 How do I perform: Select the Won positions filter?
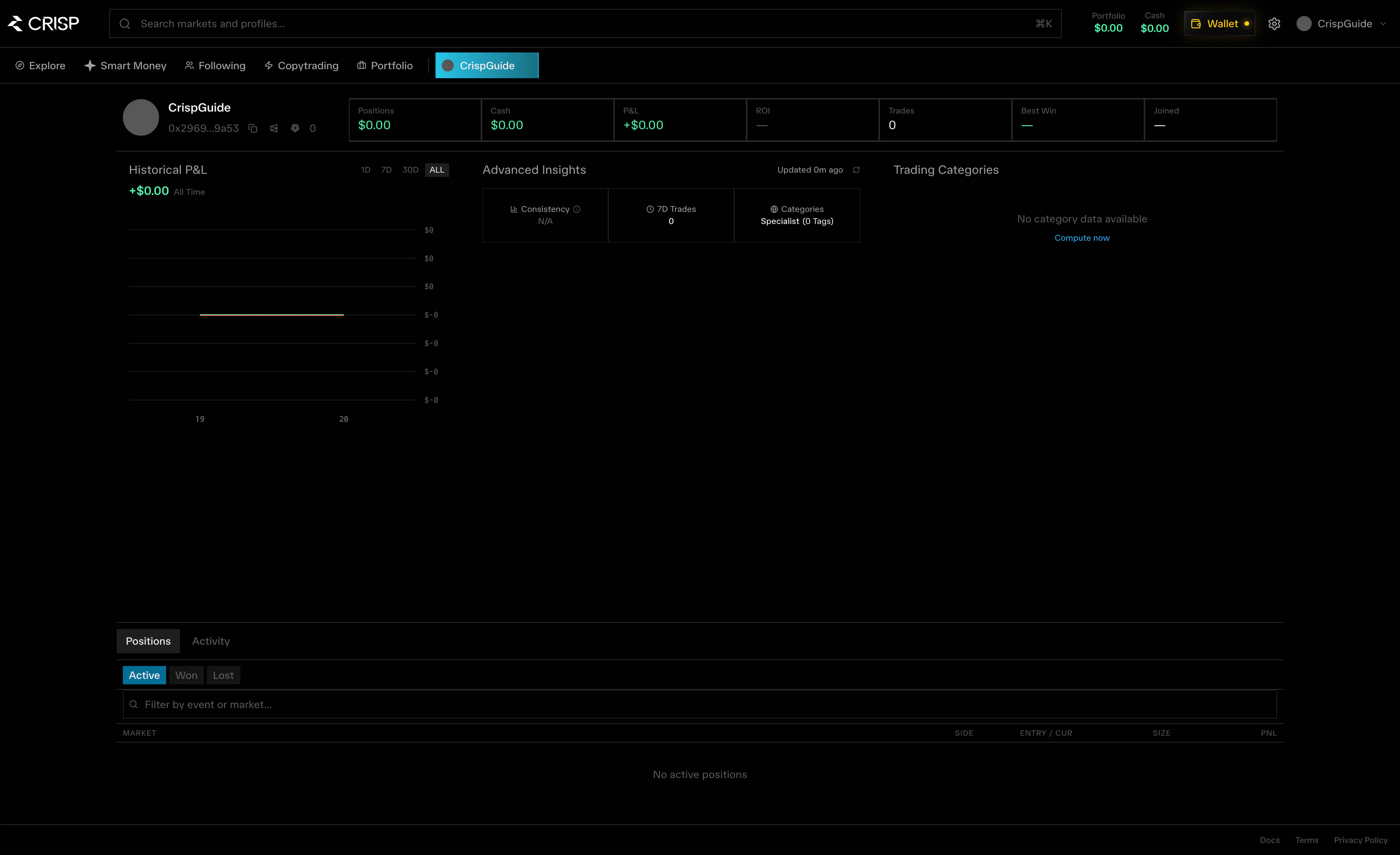click(x=186, y=675)
